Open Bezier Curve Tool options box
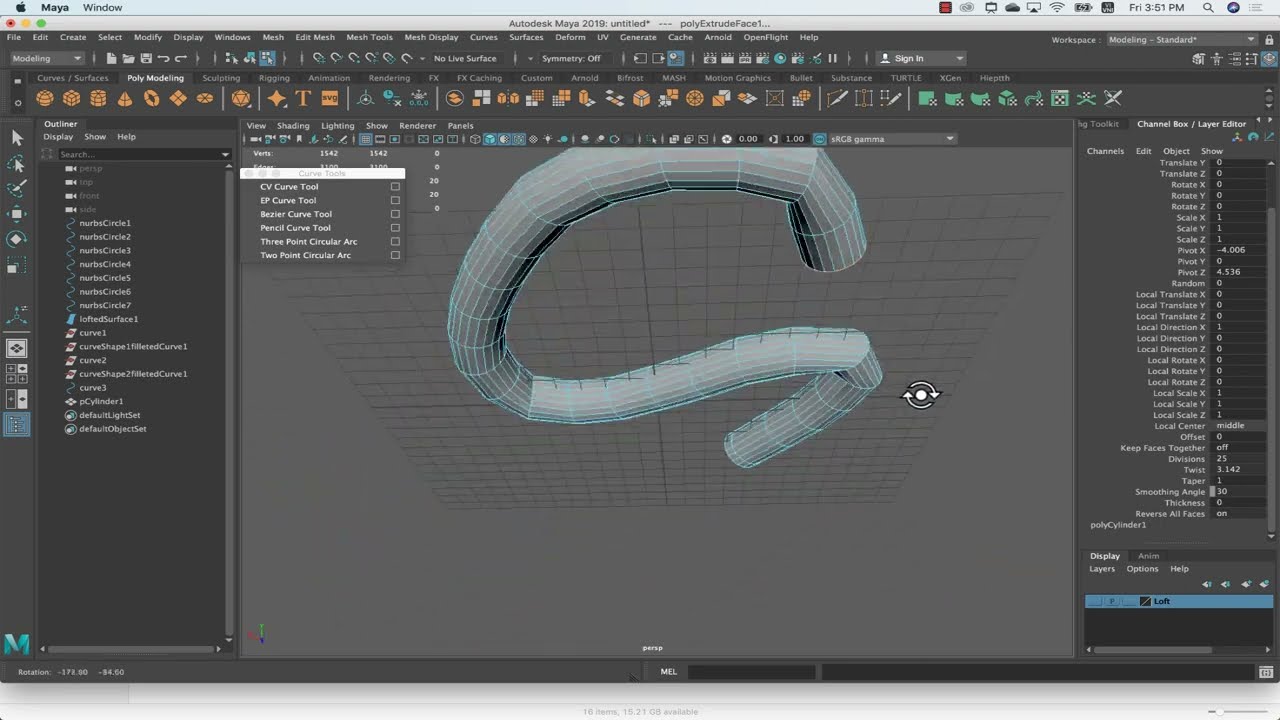This screenshot has height=720, width=1280. 395,214
